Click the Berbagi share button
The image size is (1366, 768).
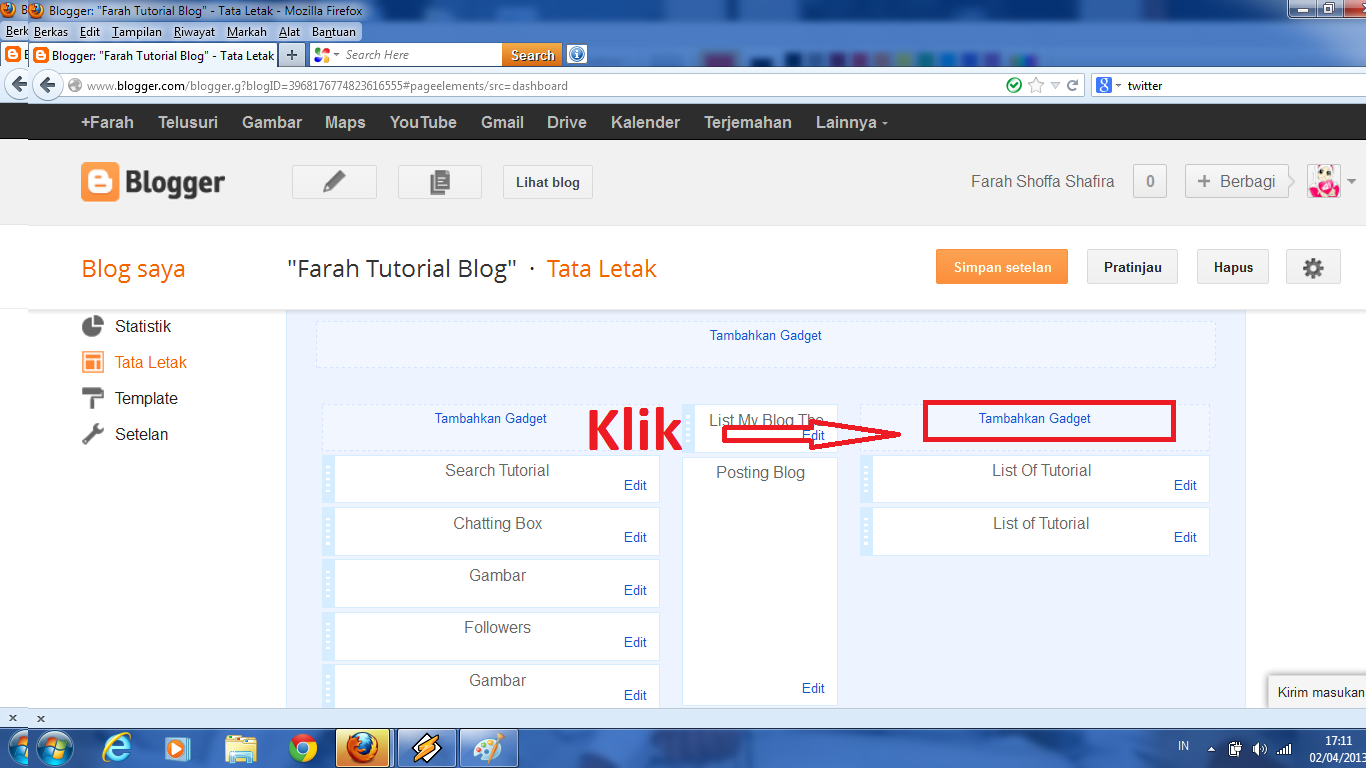click(1236, 181)
